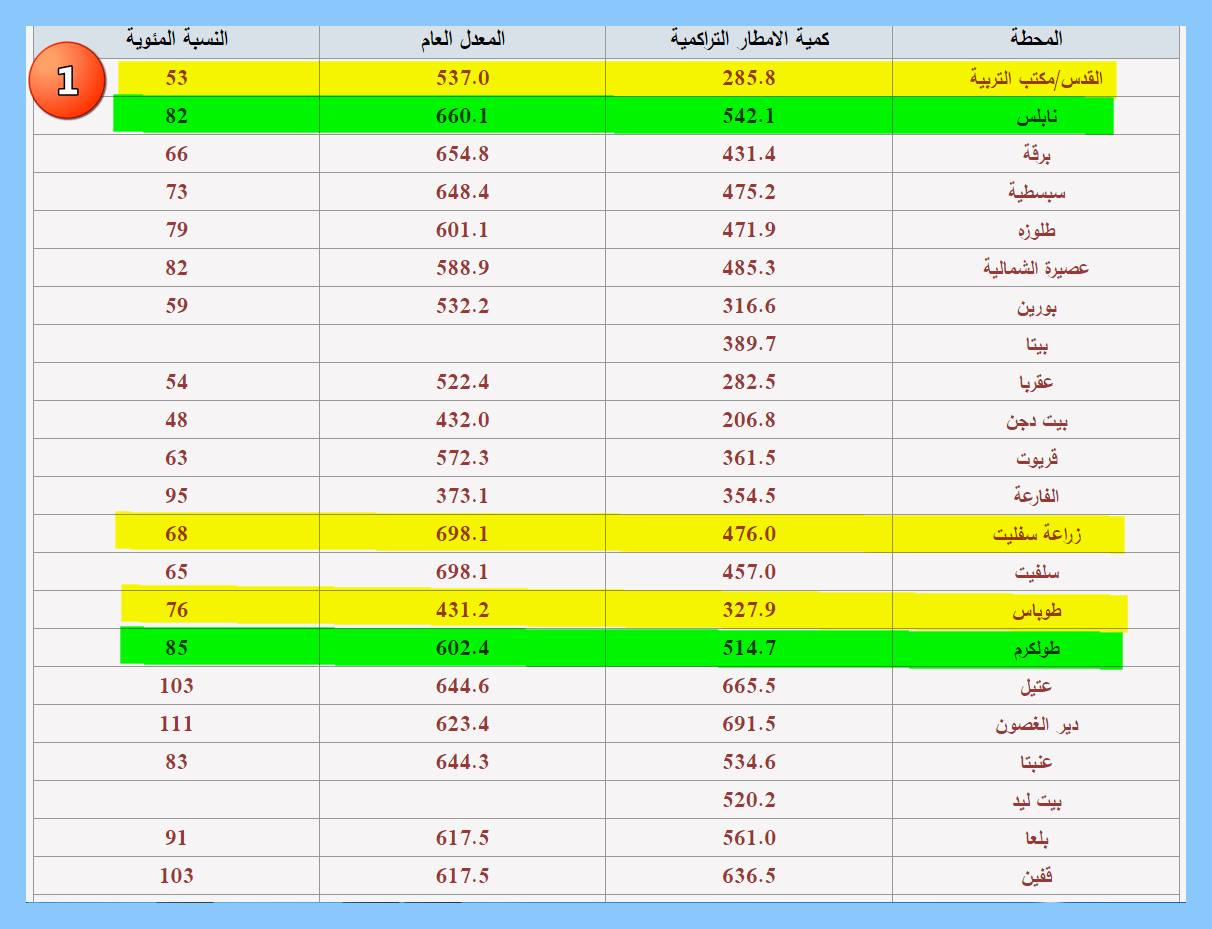The height and width of the screenshot is (929, 1212).
Task: Click the general average value 373.1
Action: click(462, 496)
